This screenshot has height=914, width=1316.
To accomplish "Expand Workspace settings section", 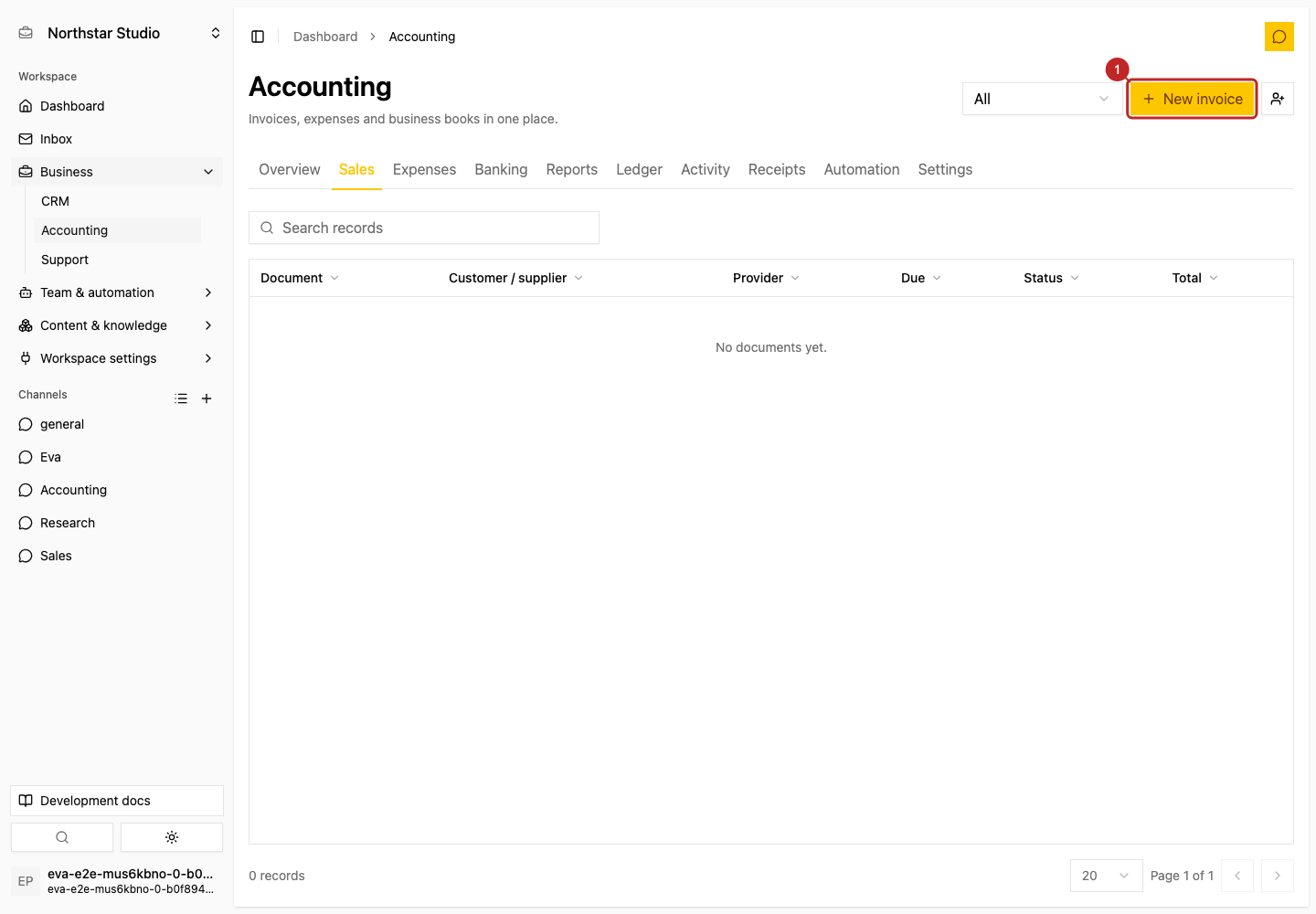I will [117, 358].
